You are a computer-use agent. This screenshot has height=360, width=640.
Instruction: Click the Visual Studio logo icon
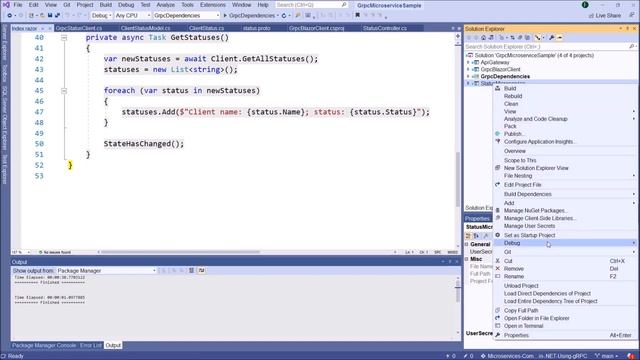click(x=6, y=5)
